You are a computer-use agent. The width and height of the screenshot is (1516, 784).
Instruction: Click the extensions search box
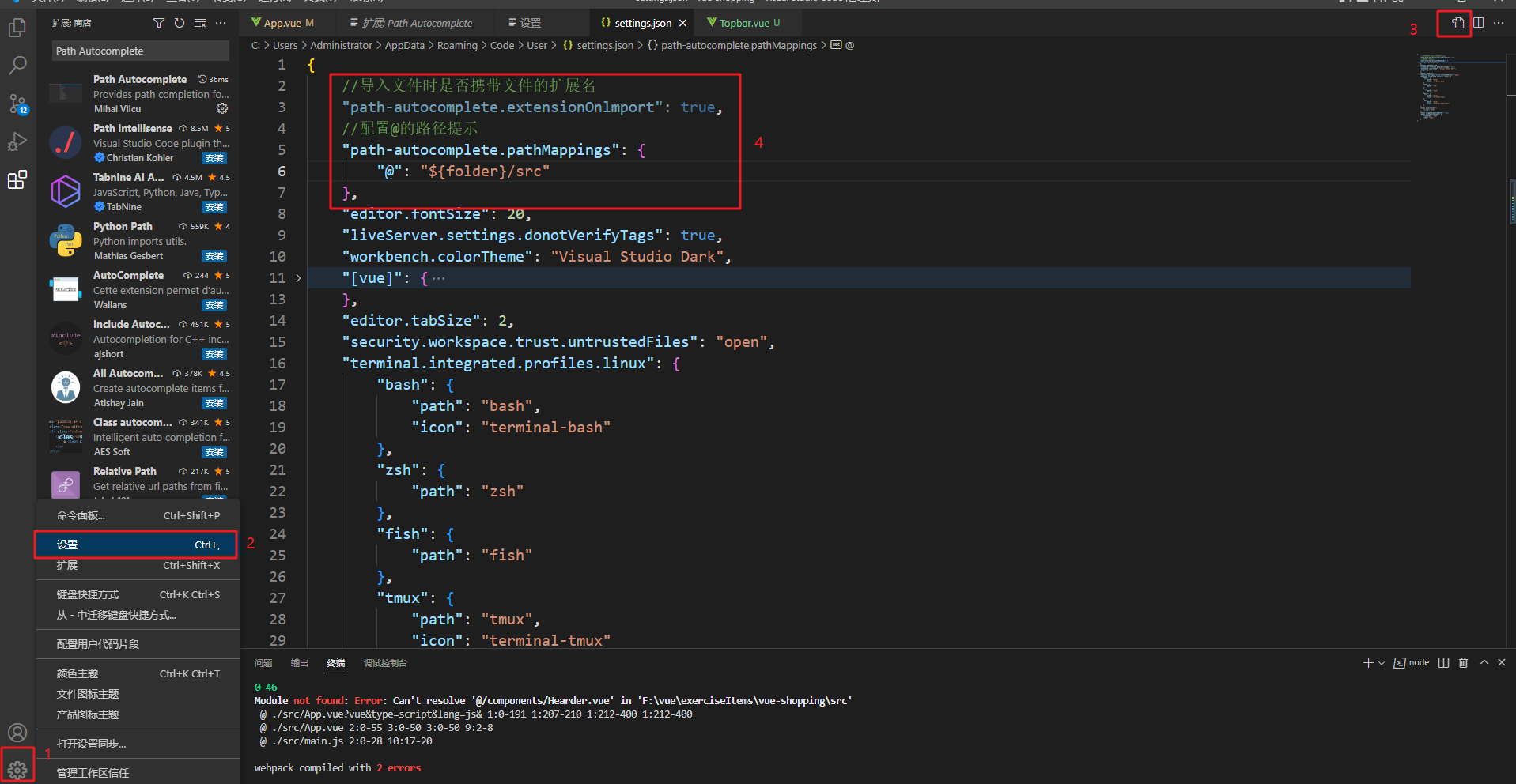click(140, 51)
